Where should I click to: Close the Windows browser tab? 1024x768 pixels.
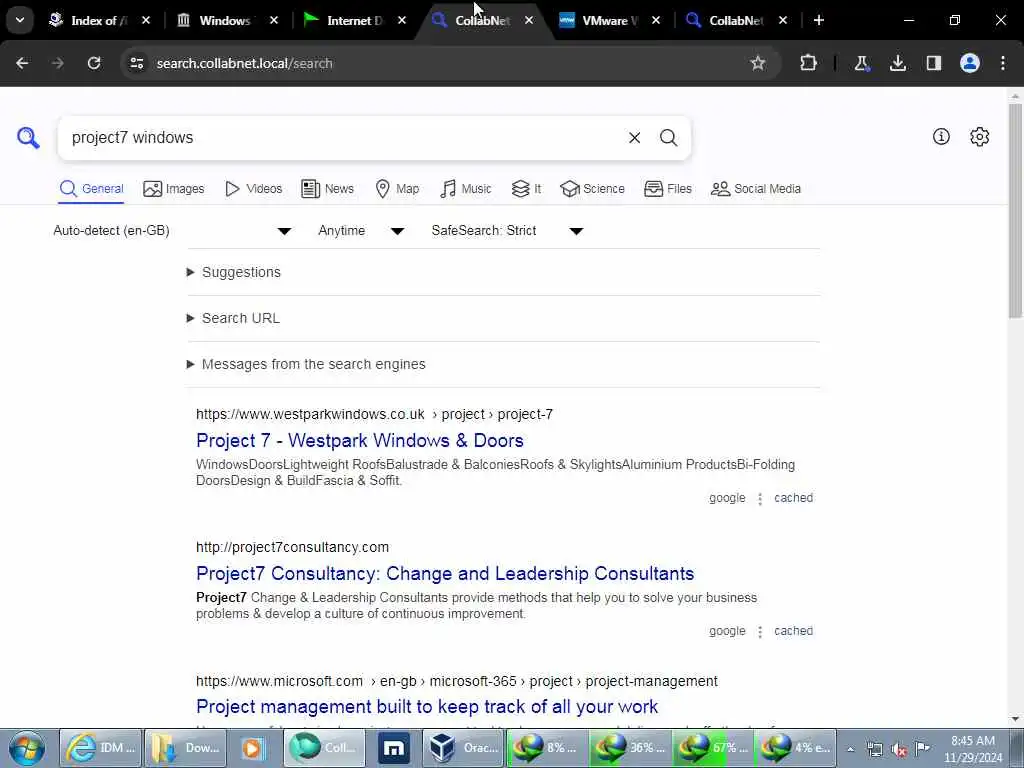(x=274, y=20)
